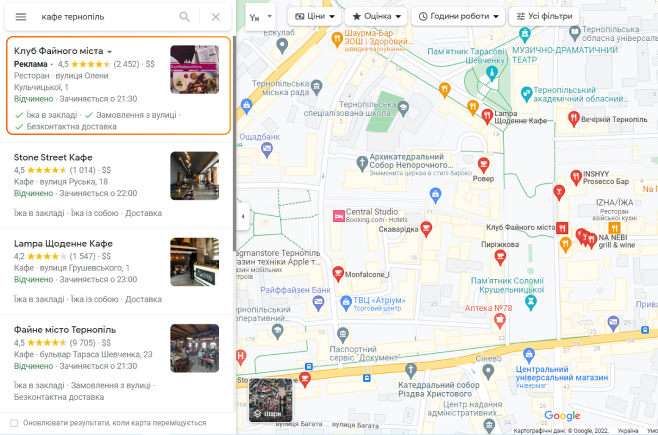Open the hamburger menu in search bar
Image resolution: width=658 pixels, height=435 pixels.
tap(21, 17)
